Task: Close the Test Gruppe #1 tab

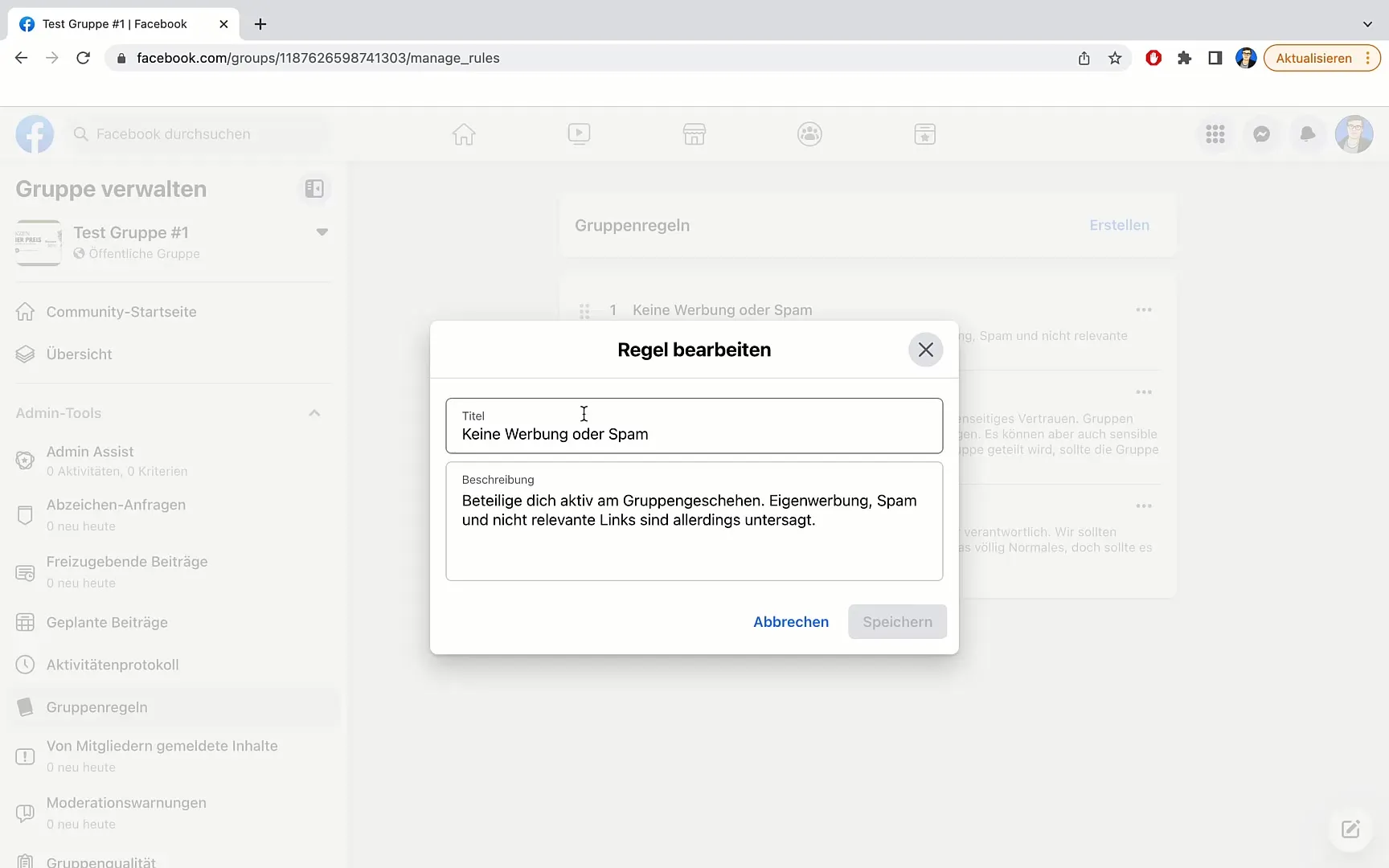Action: click(x=223, y=24)
